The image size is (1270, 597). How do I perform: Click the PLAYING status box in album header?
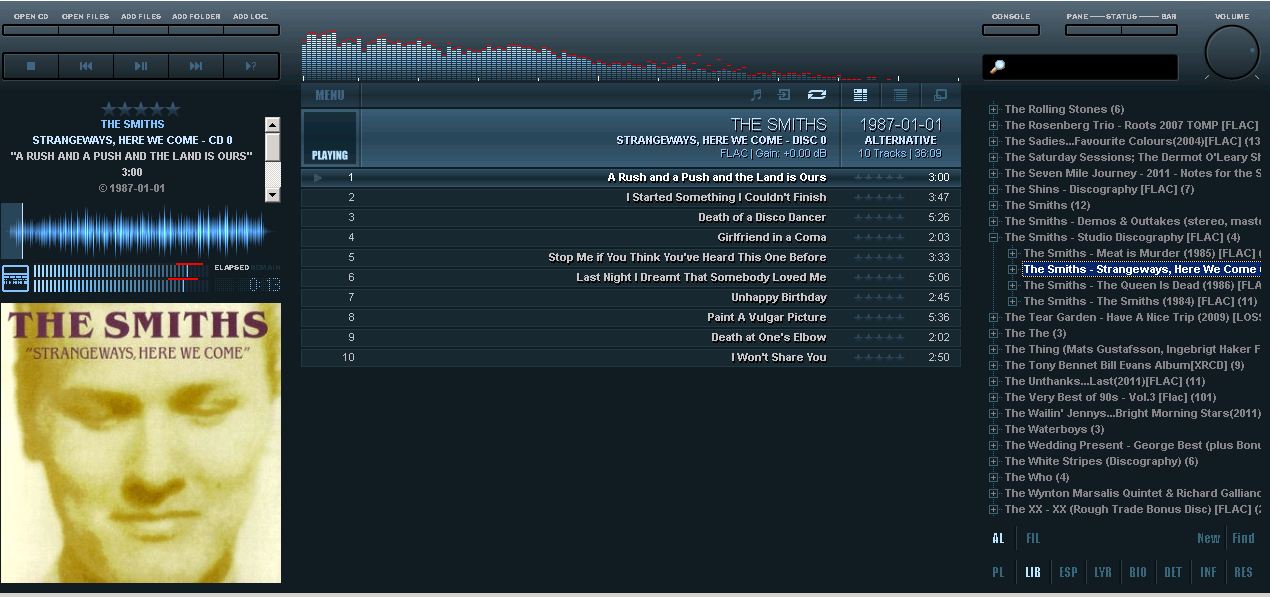pyautogui.click(x=330, y=138)
